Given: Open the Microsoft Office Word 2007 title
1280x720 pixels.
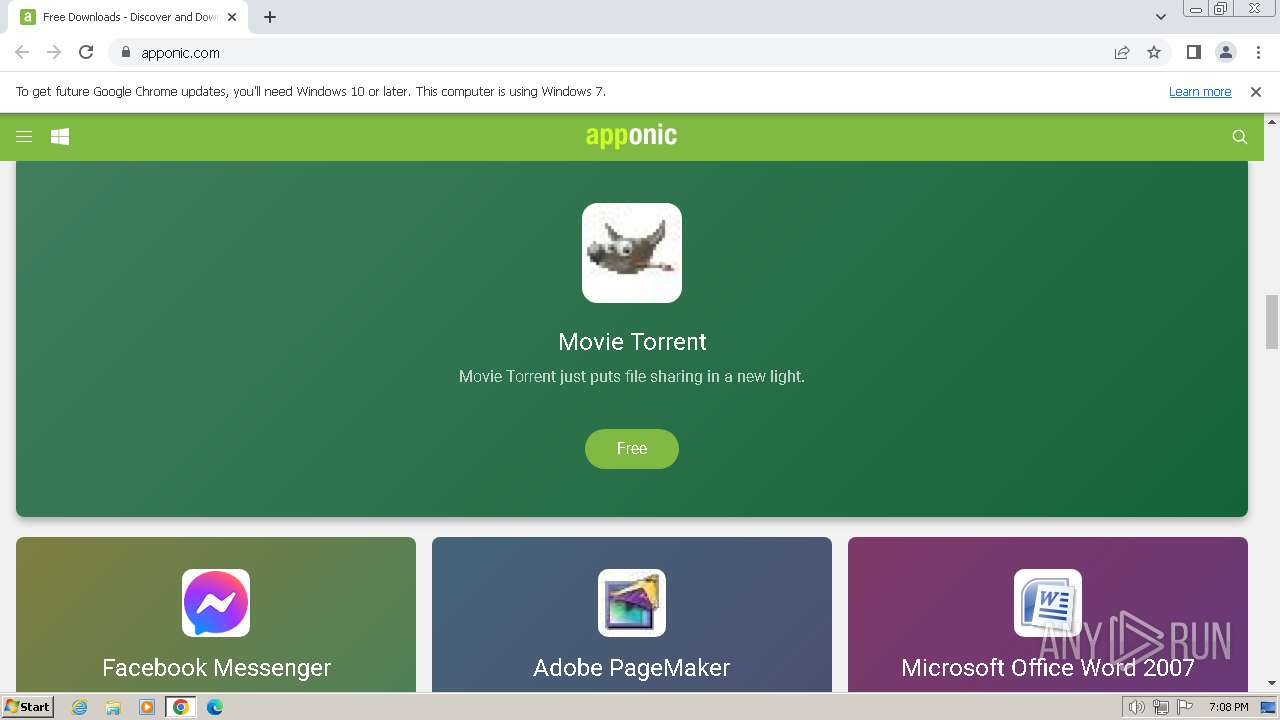Looking at the screenshot, I should 1048,667.
